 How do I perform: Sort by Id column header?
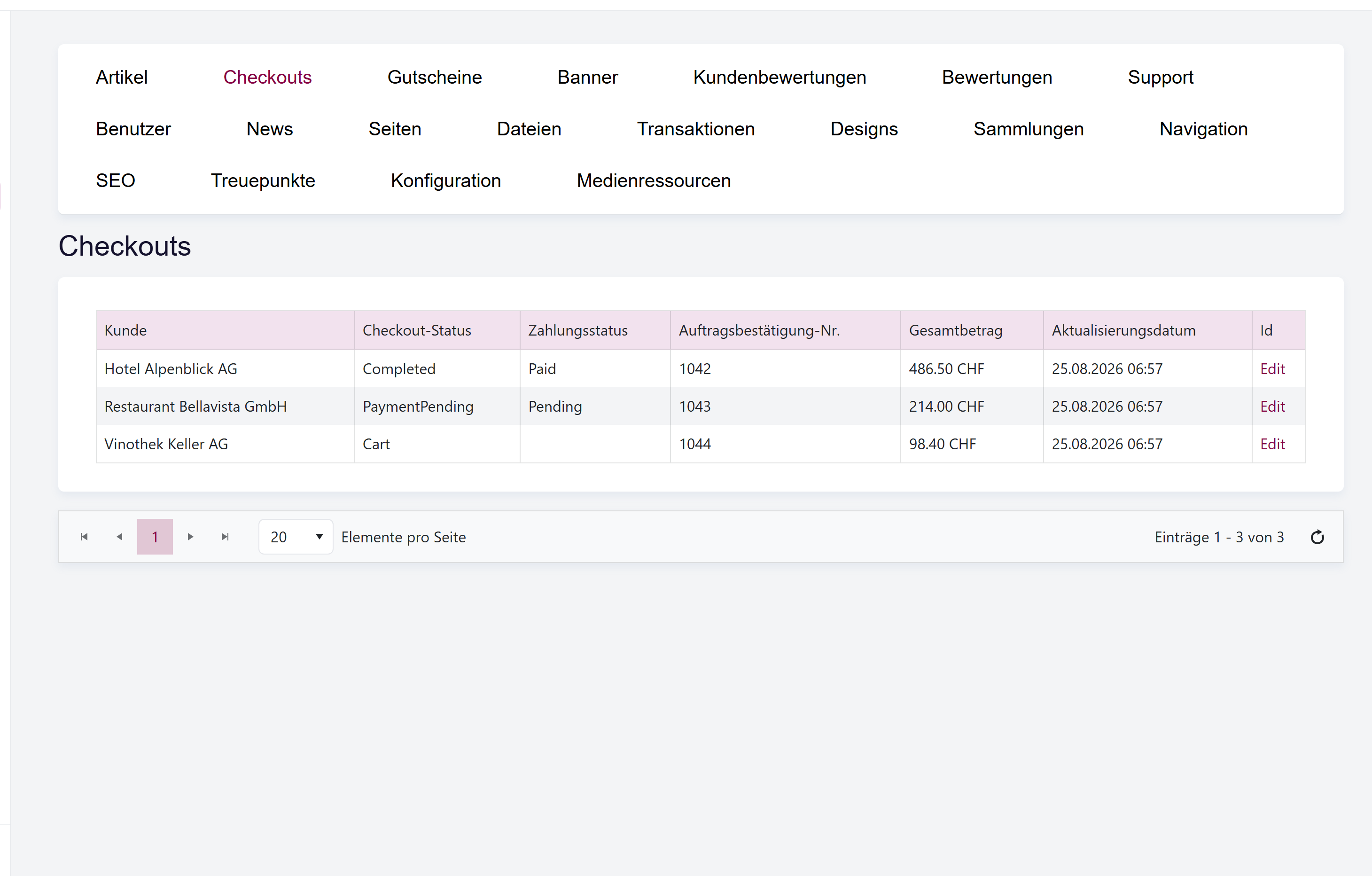[x=1278, y=330]
